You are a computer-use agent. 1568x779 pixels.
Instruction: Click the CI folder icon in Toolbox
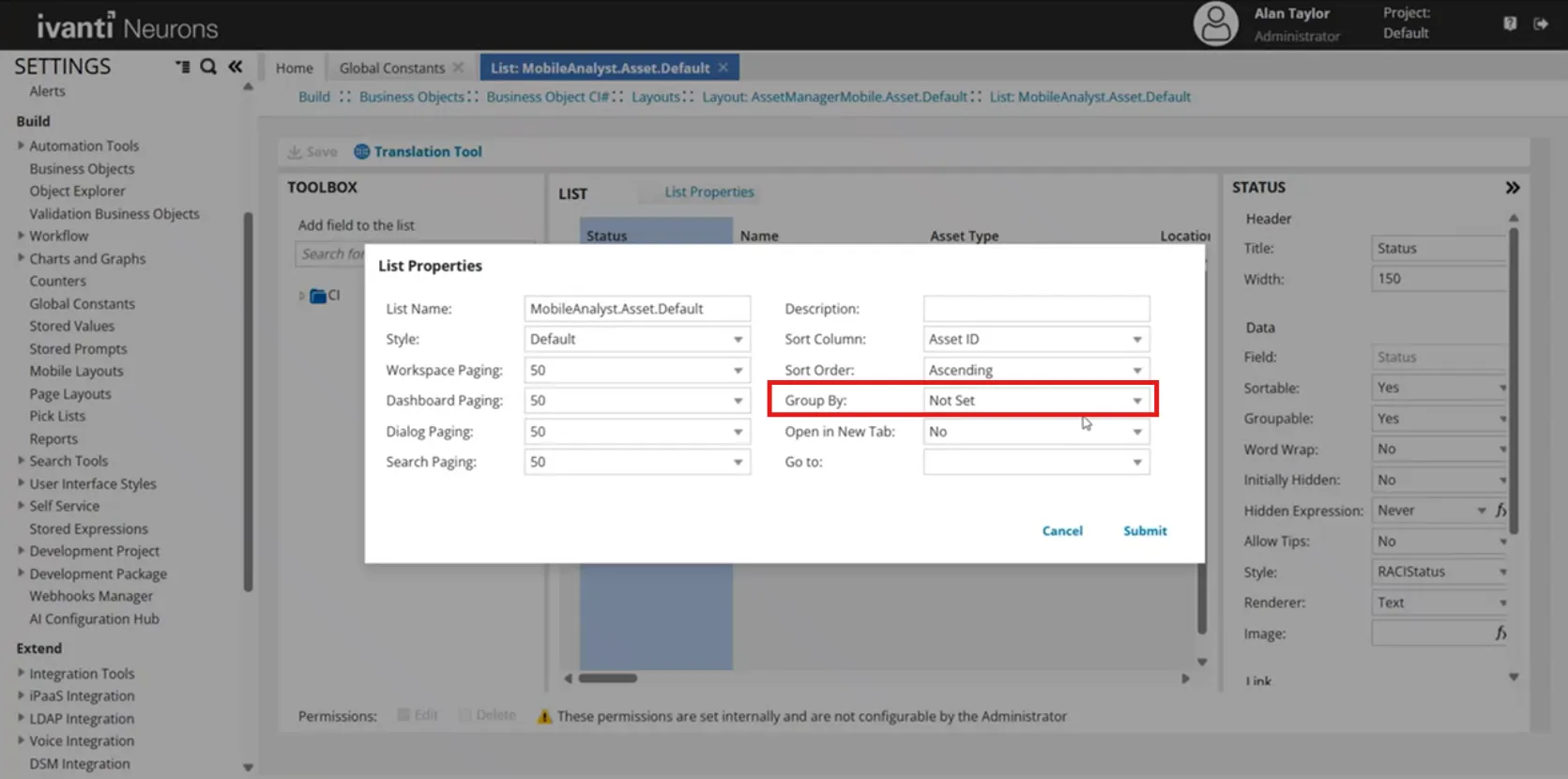pyautogui.click(x=318, y=297)
